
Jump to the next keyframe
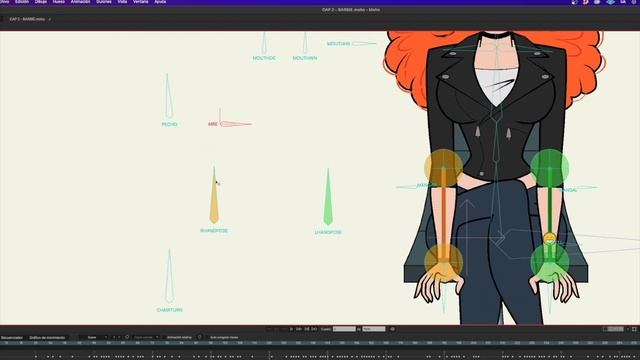pos(307,329)
